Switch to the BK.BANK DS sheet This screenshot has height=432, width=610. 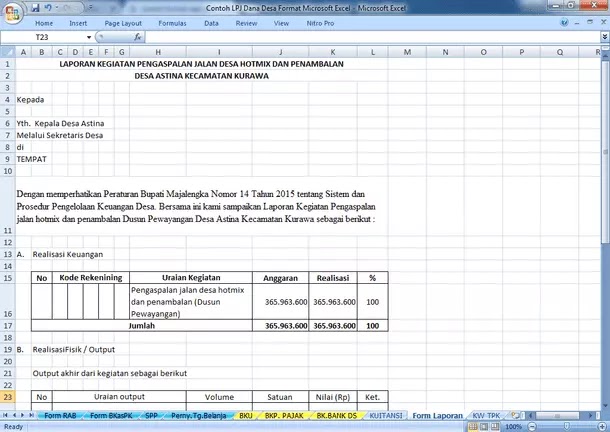(337, 416)
